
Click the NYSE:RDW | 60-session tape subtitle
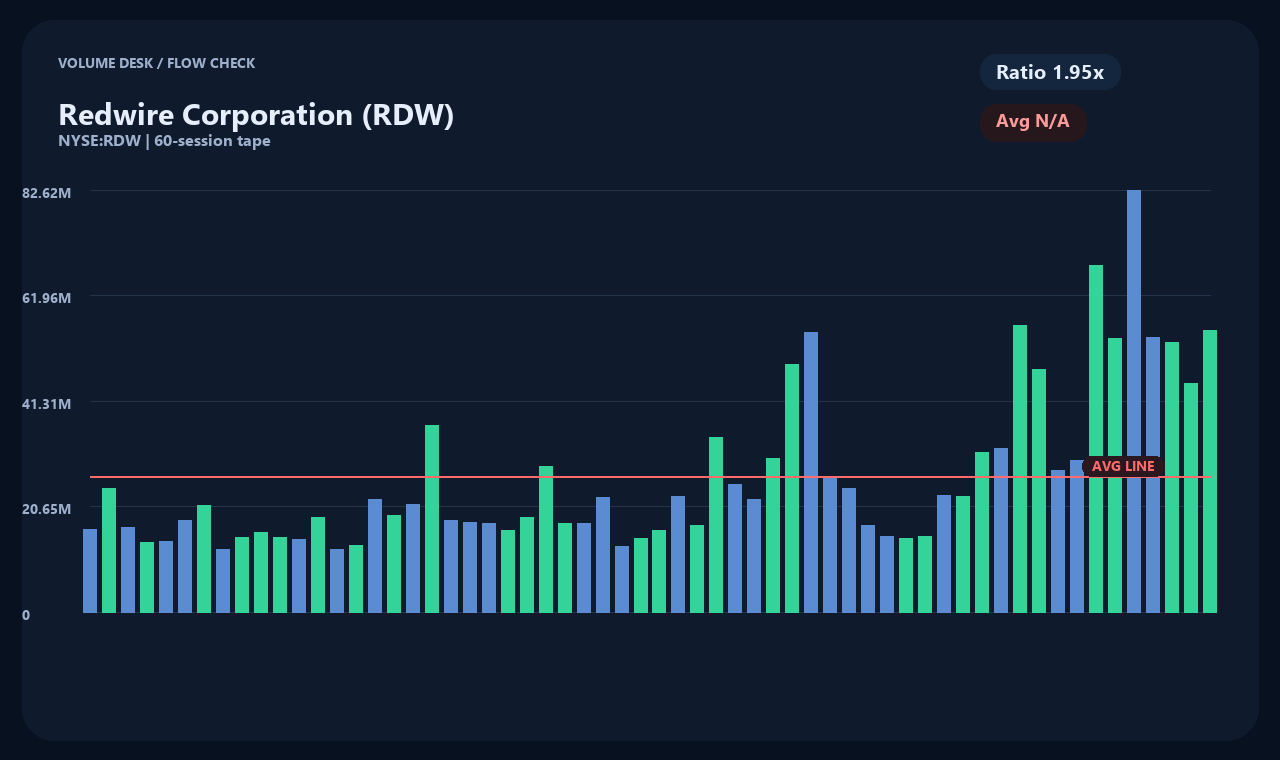(x=164, y=141)
